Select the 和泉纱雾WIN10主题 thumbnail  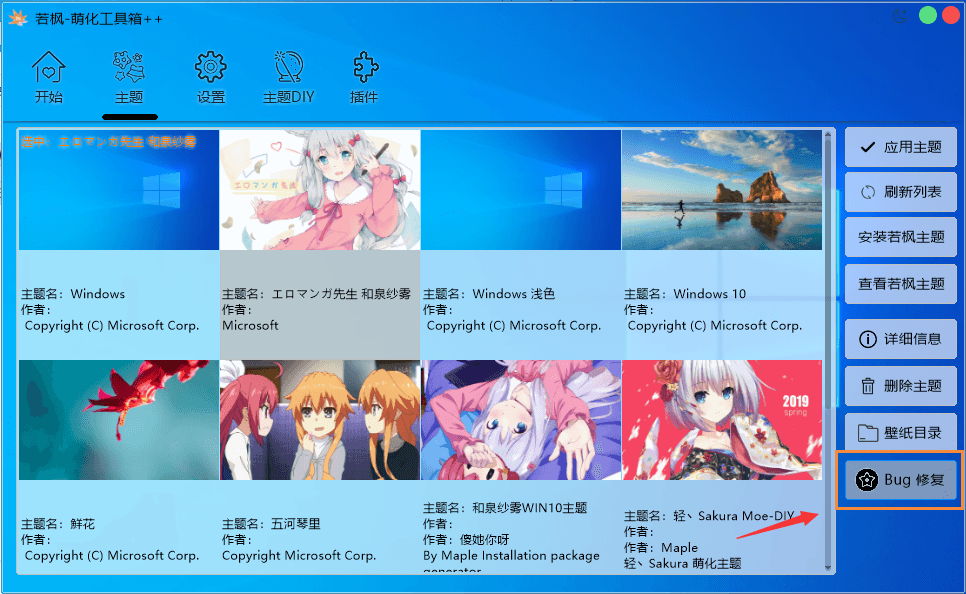click(521, 420)
